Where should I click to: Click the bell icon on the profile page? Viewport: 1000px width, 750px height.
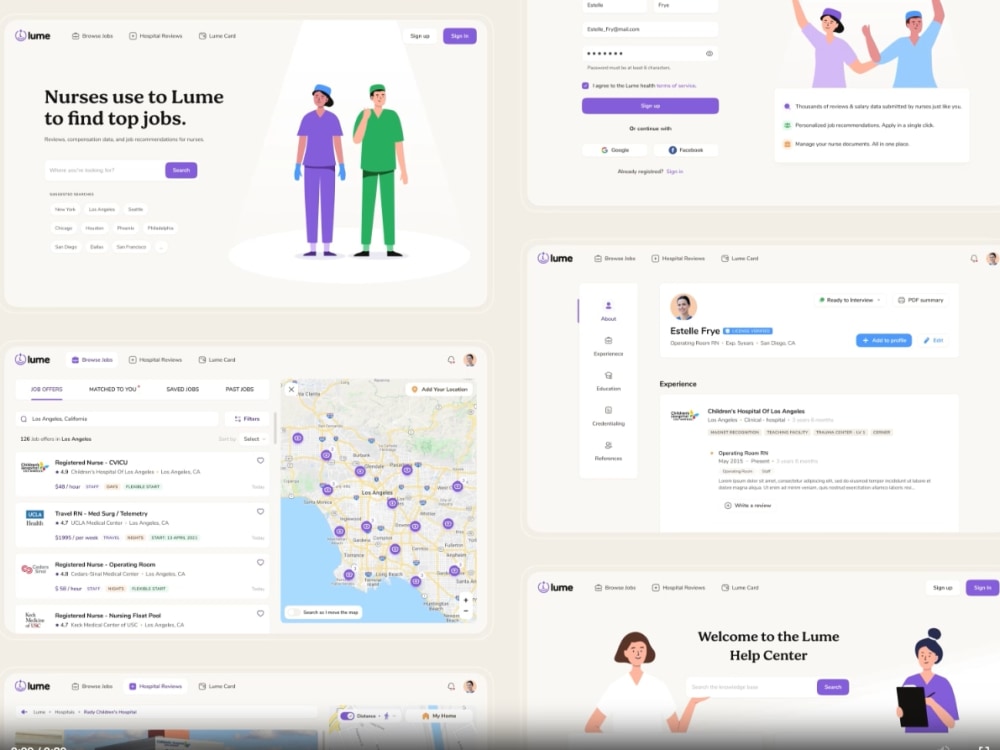[974, 258]
